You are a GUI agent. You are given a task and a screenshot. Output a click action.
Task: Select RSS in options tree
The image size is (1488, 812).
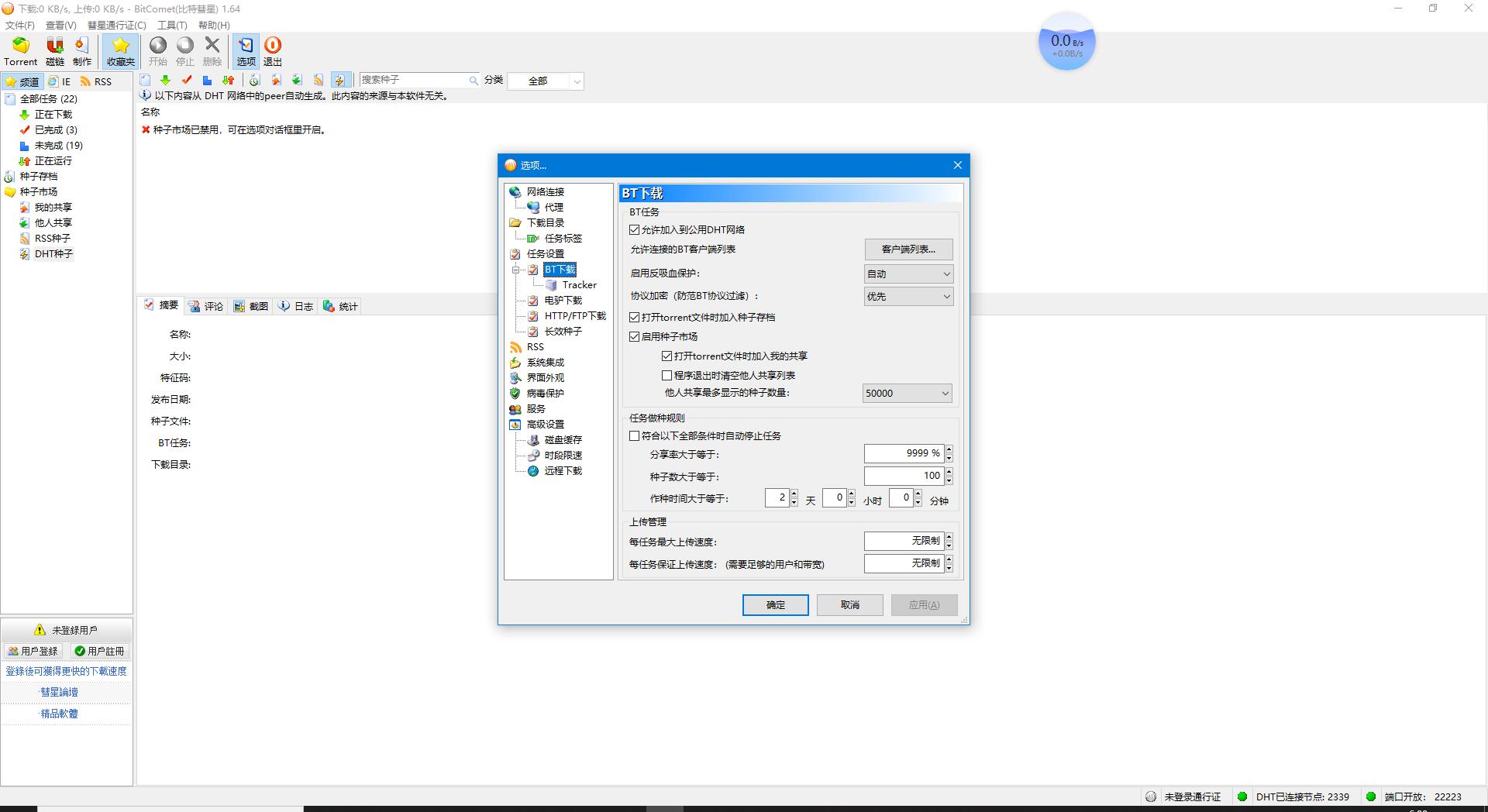(535, 346)
